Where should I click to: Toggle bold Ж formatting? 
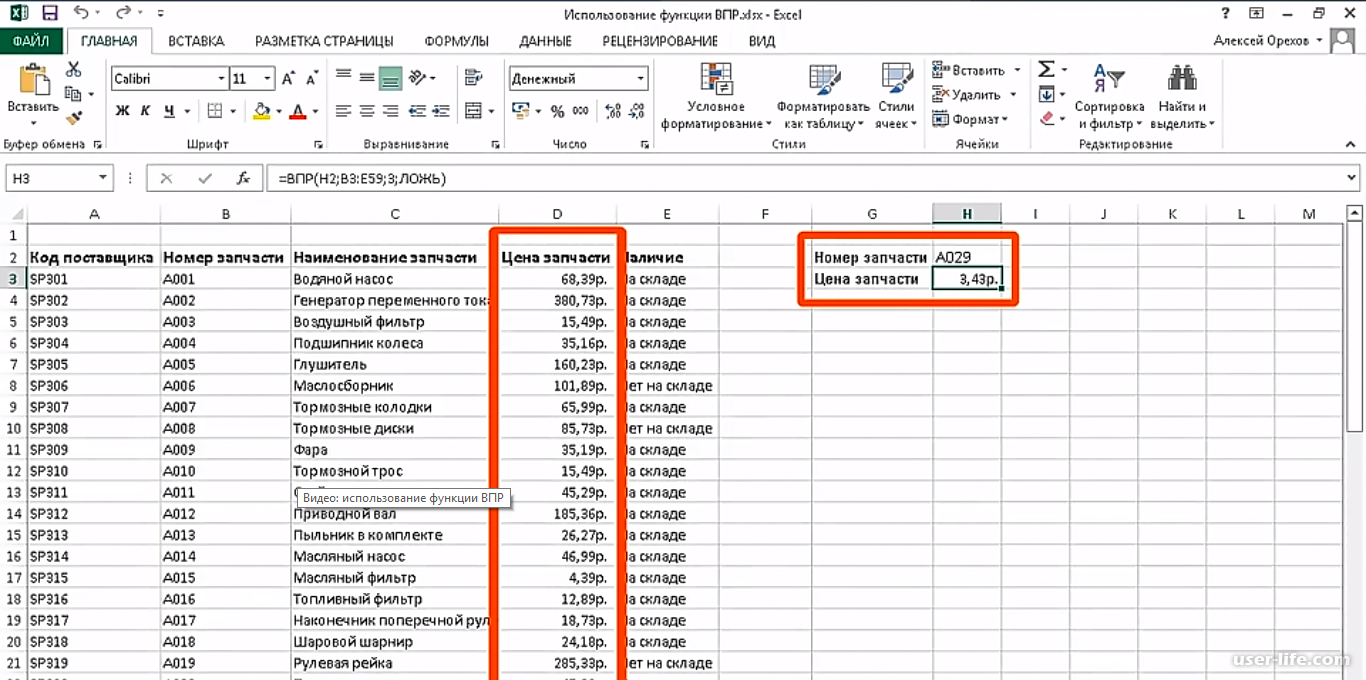coord(122,111)
